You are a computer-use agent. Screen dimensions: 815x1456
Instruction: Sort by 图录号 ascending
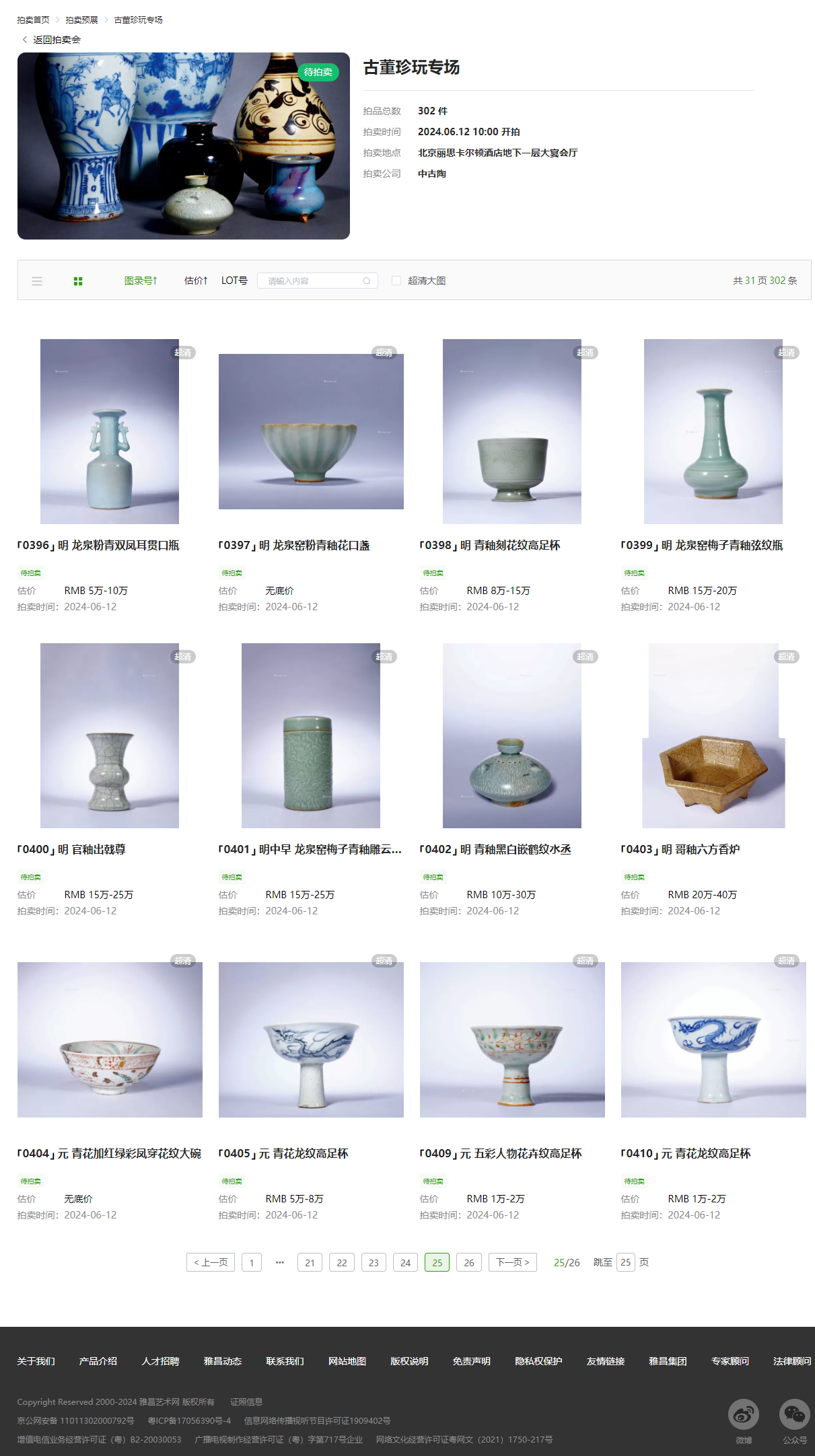click(141, 281)
